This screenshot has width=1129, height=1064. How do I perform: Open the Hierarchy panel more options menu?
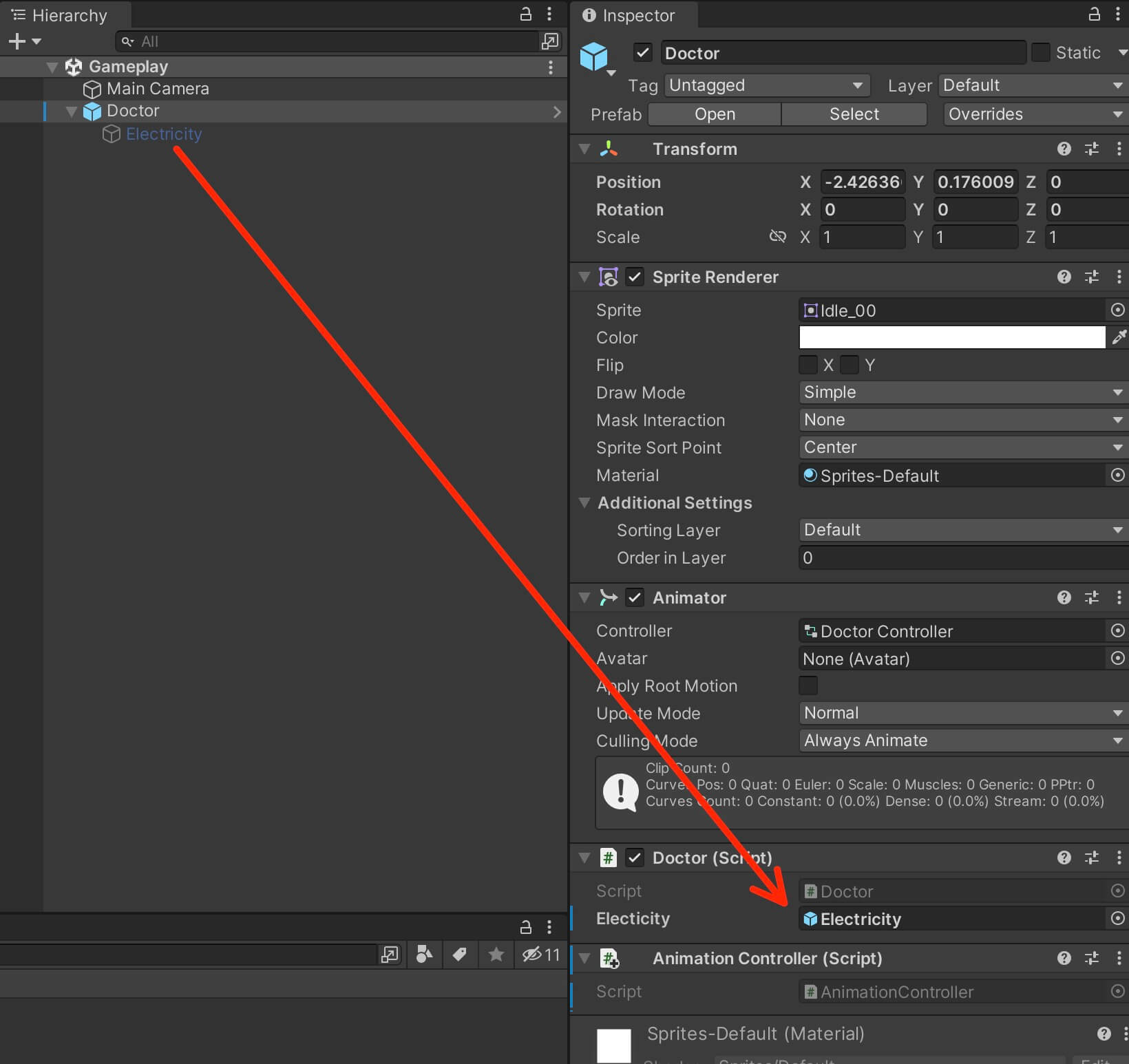pos(549,14)
